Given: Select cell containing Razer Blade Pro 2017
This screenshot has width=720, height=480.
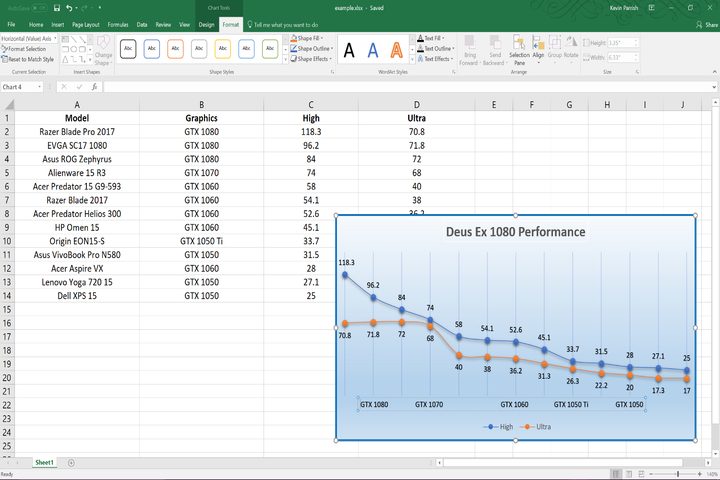Looking at the screenshot, I should (77, 132).
